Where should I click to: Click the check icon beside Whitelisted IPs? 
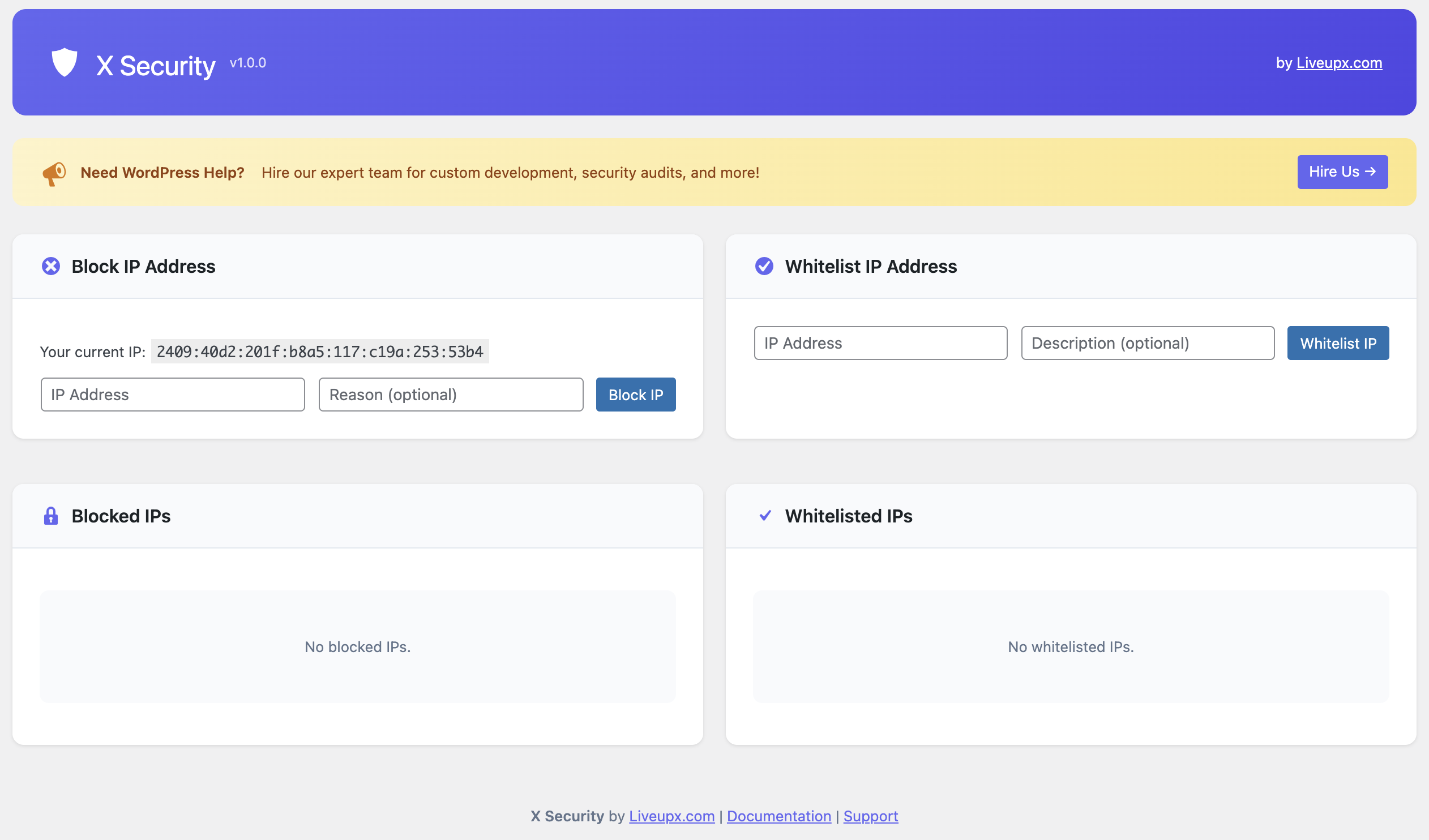[765, 515]
